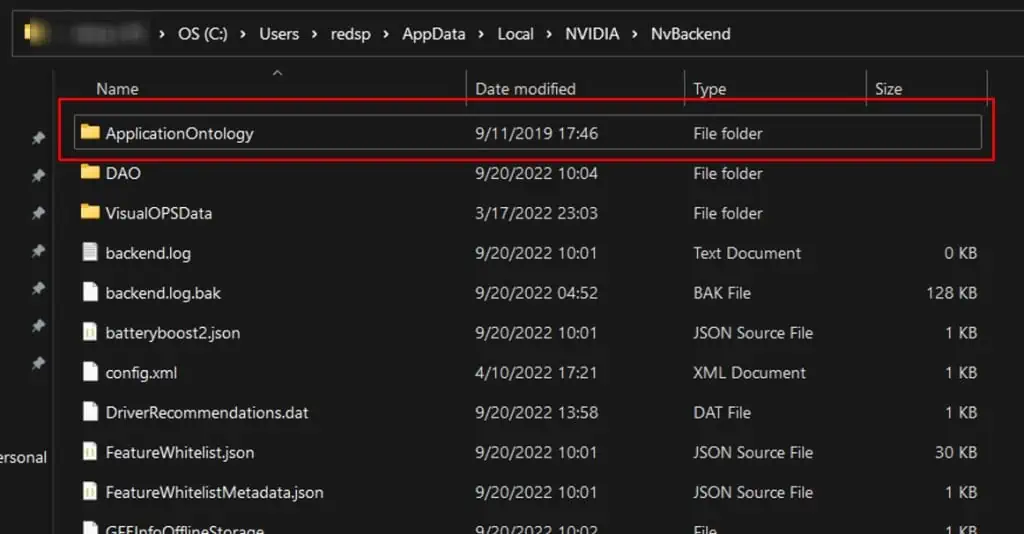
Task: Open the chevron dropdown after NVIDIA breadcrumb
Action: 635,34
